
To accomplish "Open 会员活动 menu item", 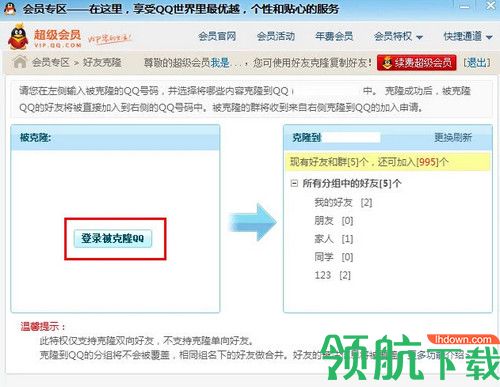I will coord(276,36).
